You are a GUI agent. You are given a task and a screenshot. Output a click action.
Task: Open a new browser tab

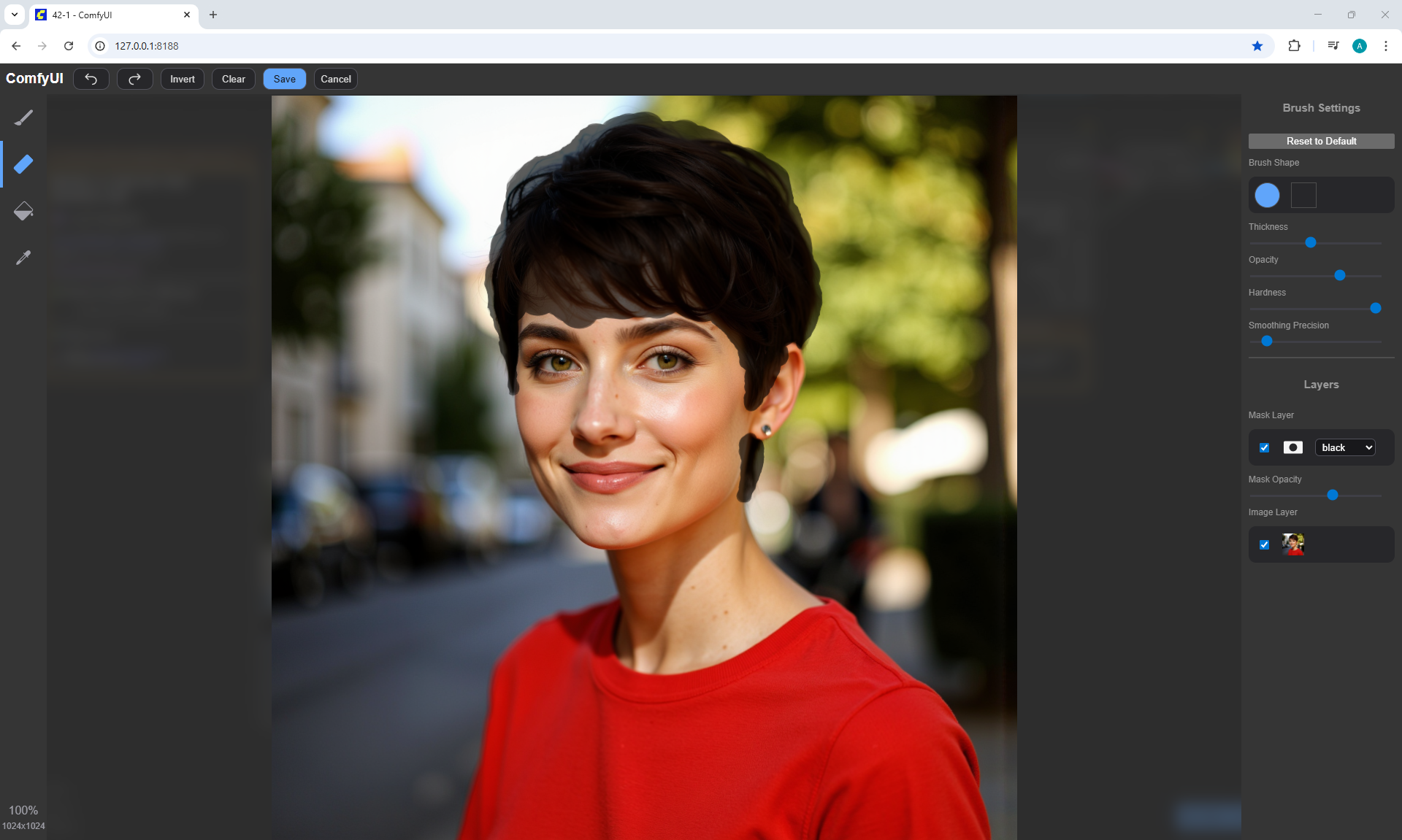point(213,15)
